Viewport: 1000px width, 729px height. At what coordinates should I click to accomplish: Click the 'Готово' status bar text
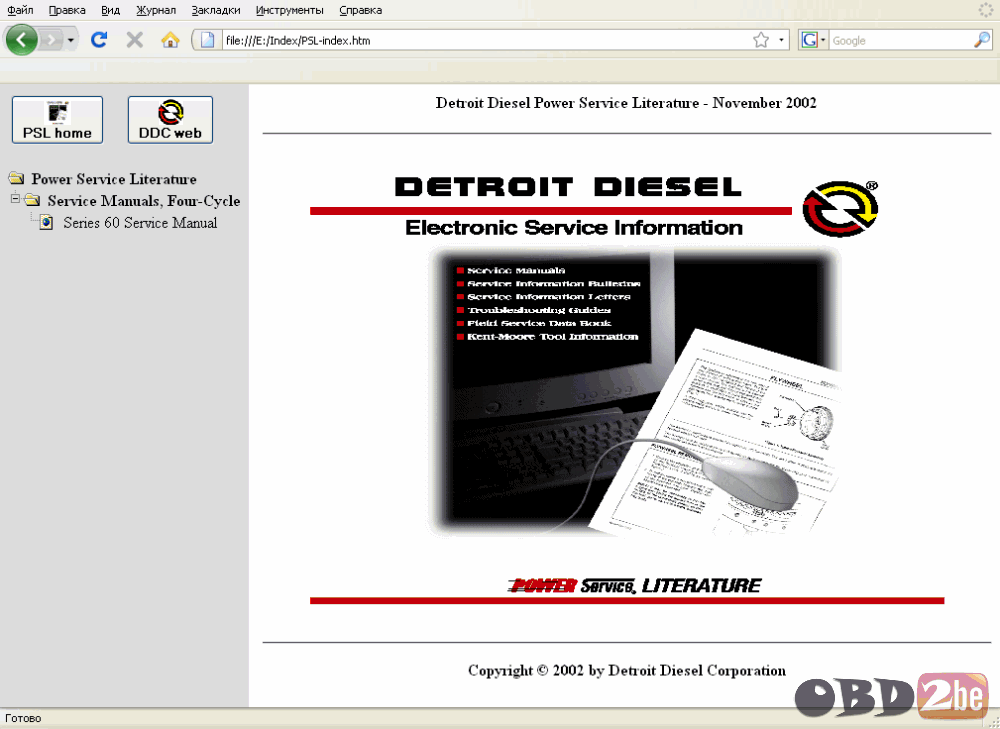pyautogui.click(x=24, y=718)
